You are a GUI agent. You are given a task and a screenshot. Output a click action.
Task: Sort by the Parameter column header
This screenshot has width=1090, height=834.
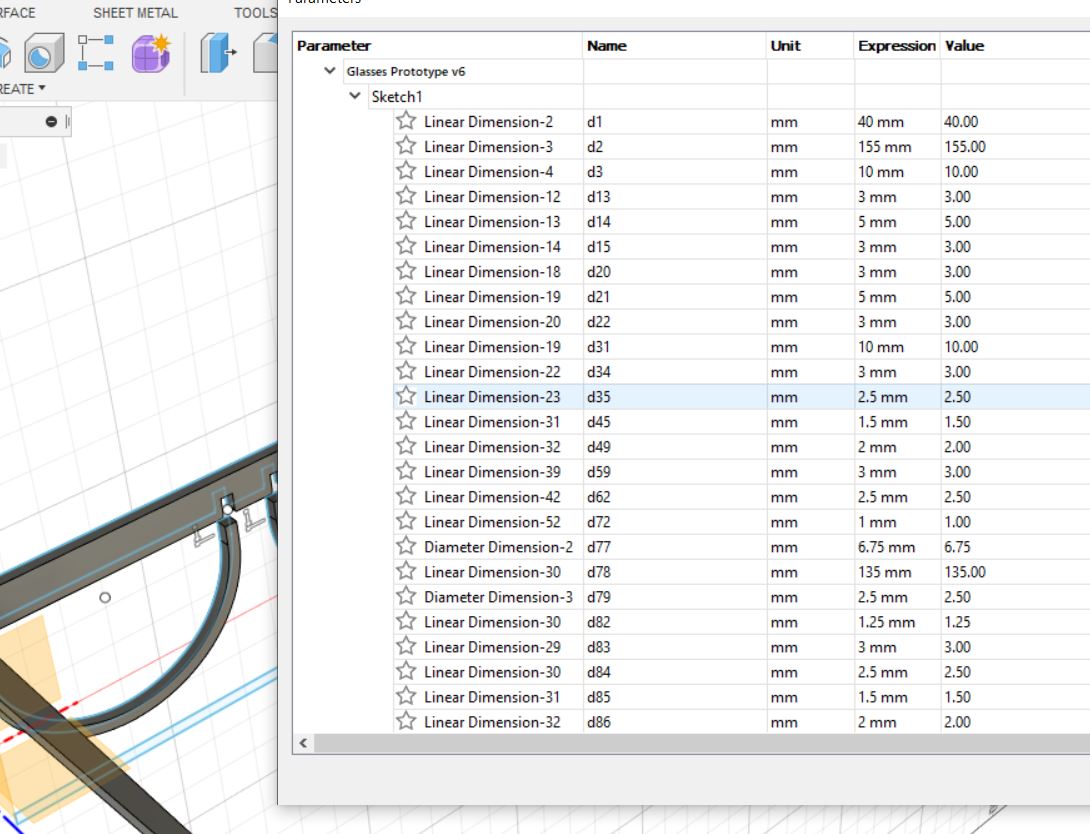point(334,46)
